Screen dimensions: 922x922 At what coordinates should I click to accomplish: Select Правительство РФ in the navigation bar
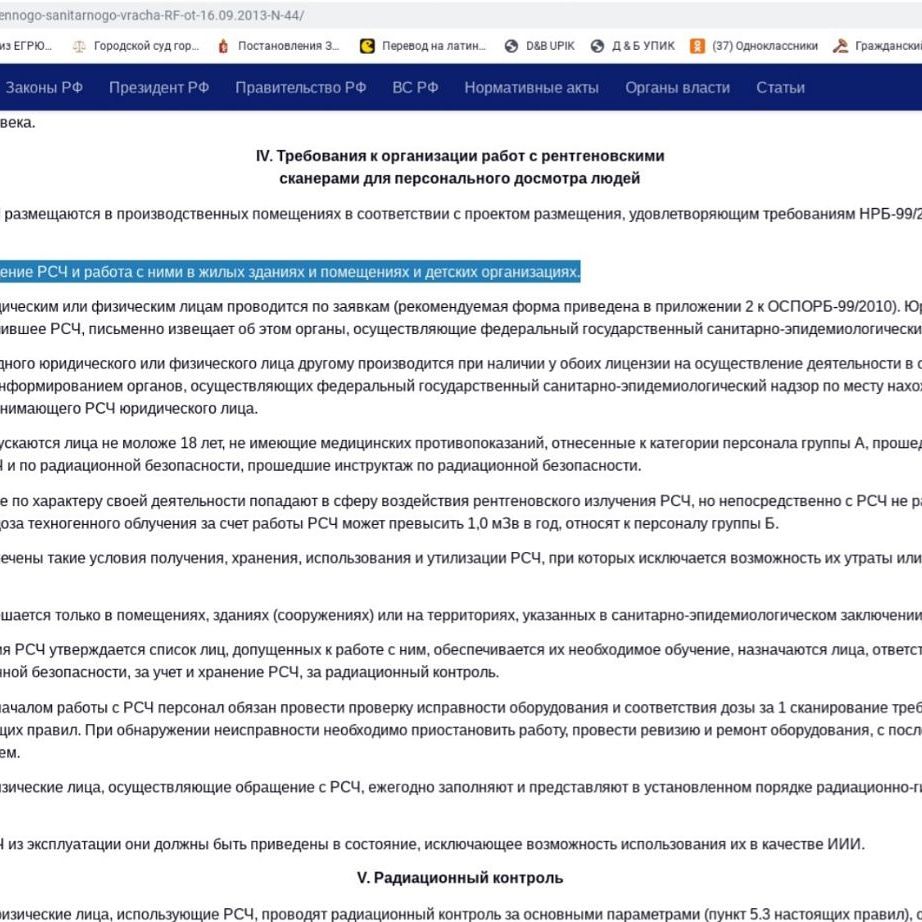[x=300, y=88]
